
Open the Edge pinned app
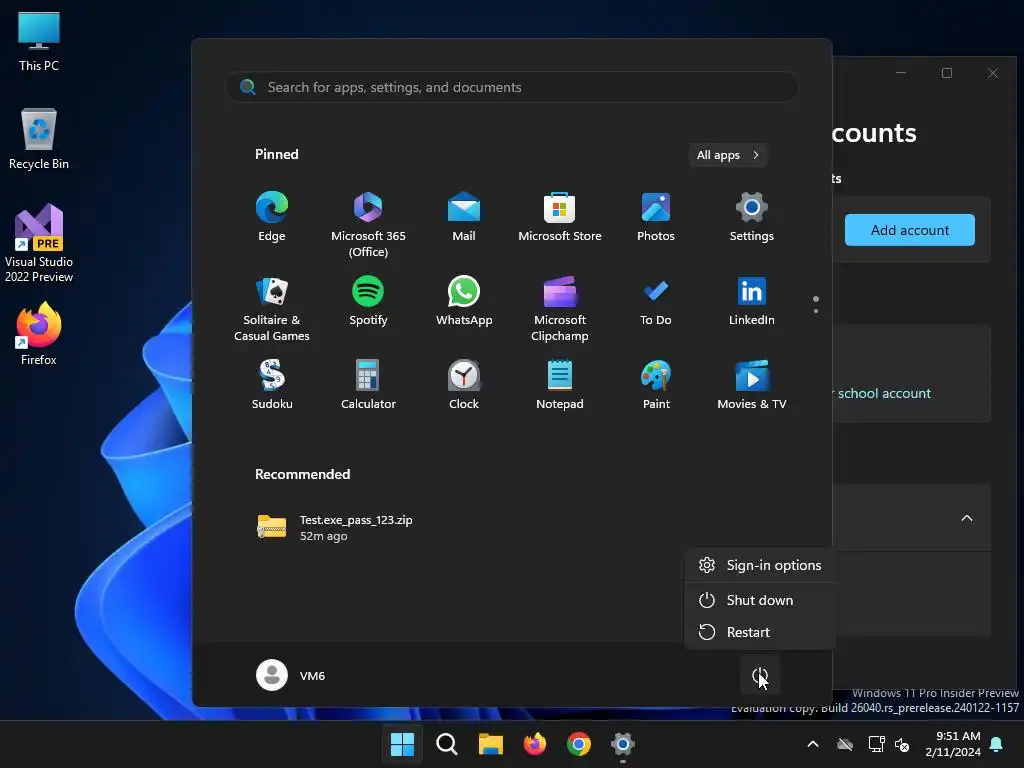272,217
